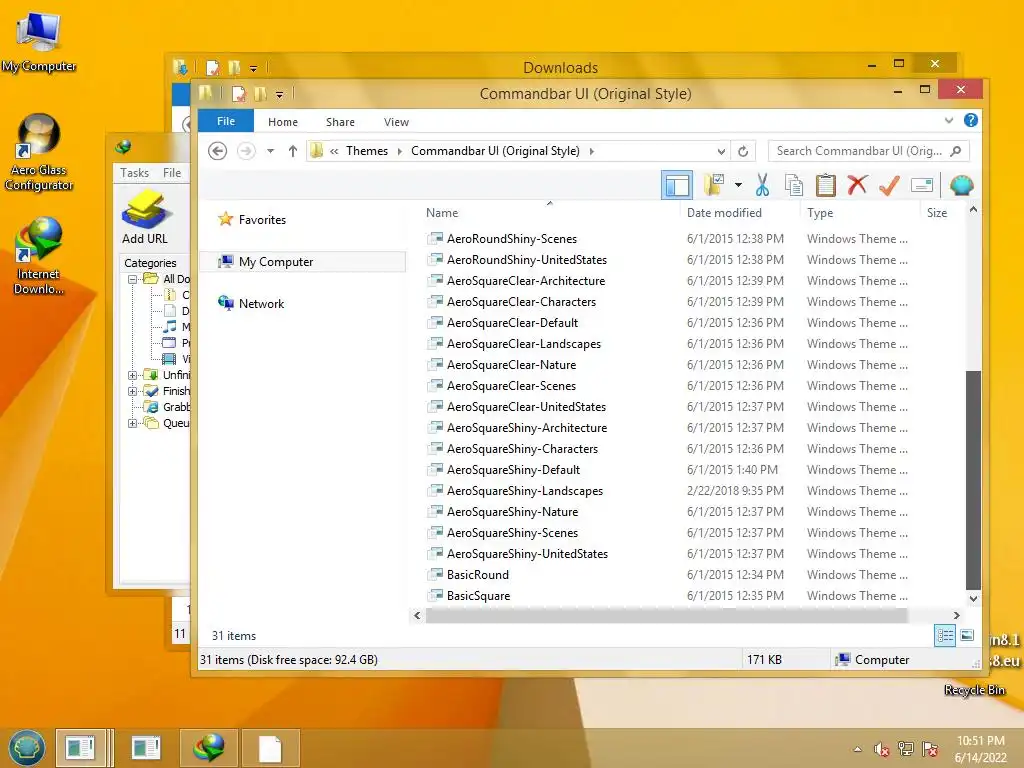1024x768 pixels.
Task: Click Themes in the address breadcrumb
Action: click(366, 151)
